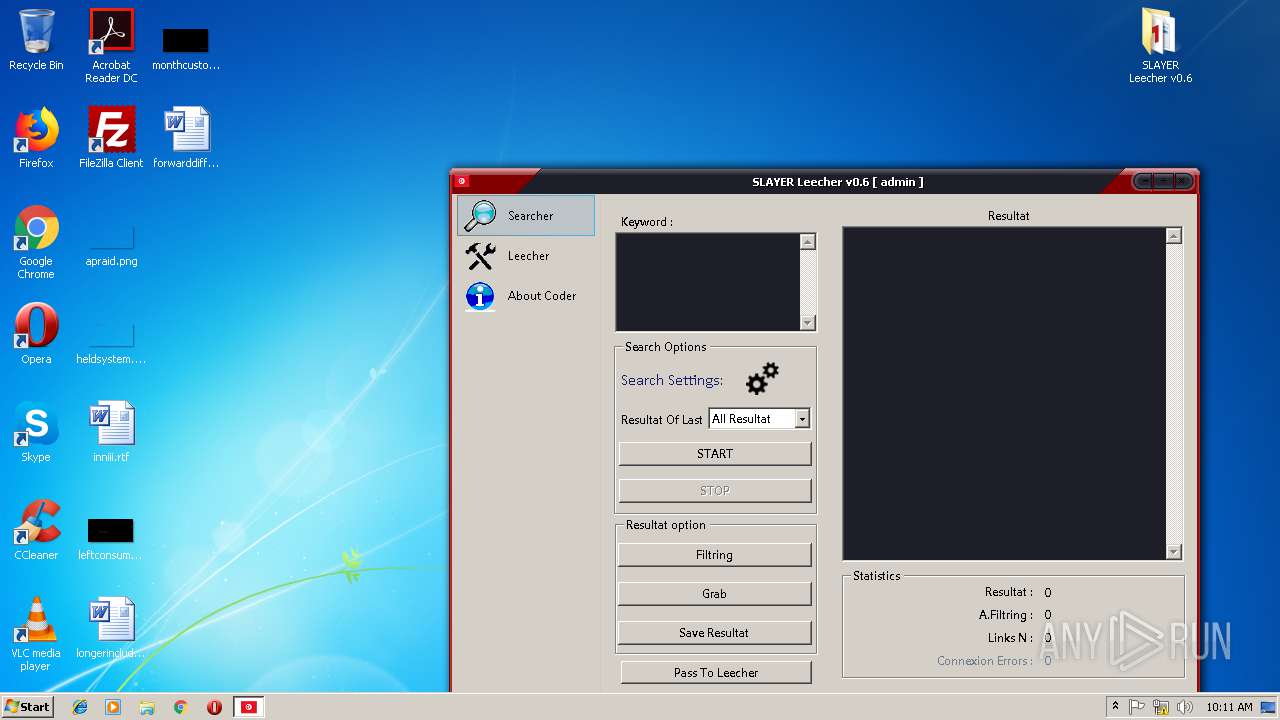Click the Pass To Leecher button
This screenshot has width=1280, height=720.
(716, 673)
